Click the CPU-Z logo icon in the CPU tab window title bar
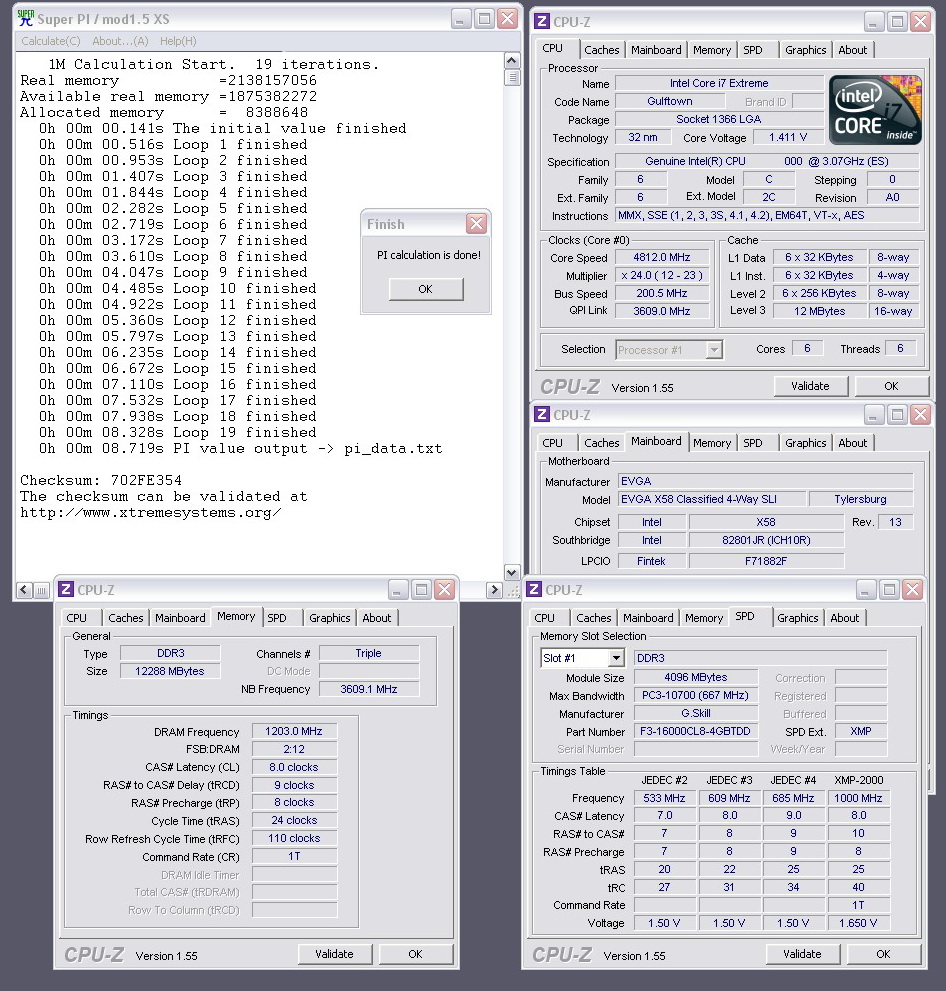Viewport: 946px width, 991px height. click(542, 21)
